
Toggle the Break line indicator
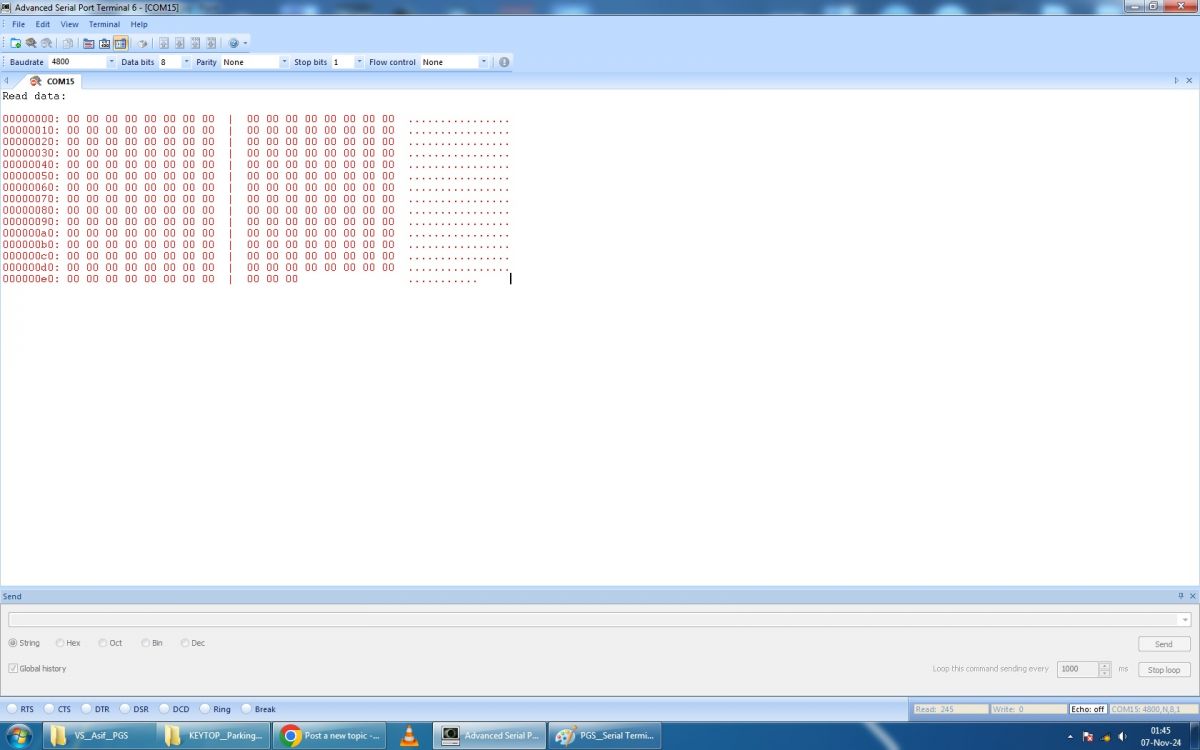tap(246, 709)
